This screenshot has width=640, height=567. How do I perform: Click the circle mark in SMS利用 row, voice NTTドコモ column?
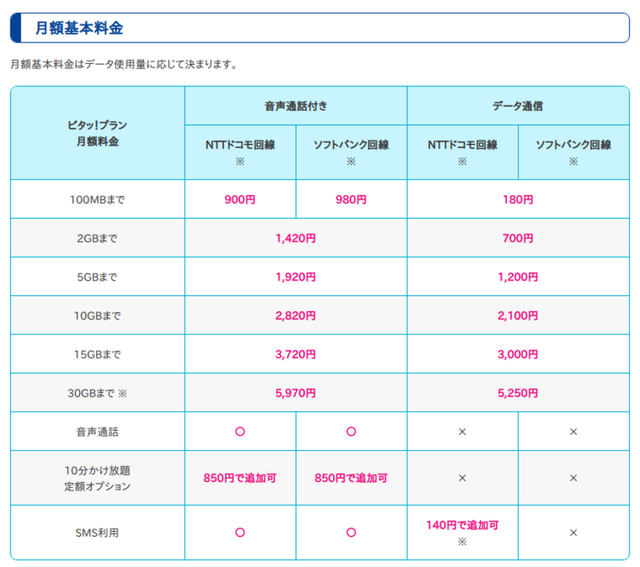(x=240, y=532)
